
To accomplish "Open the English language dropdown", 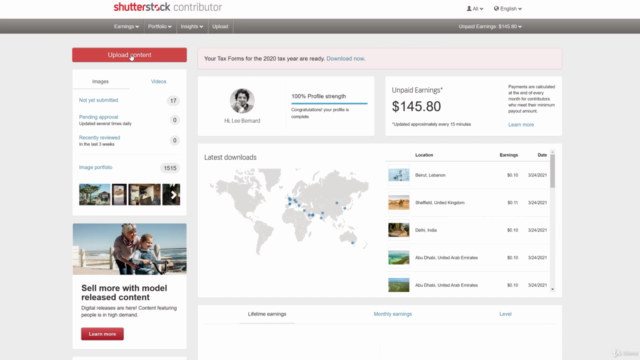I will (508, 9).
